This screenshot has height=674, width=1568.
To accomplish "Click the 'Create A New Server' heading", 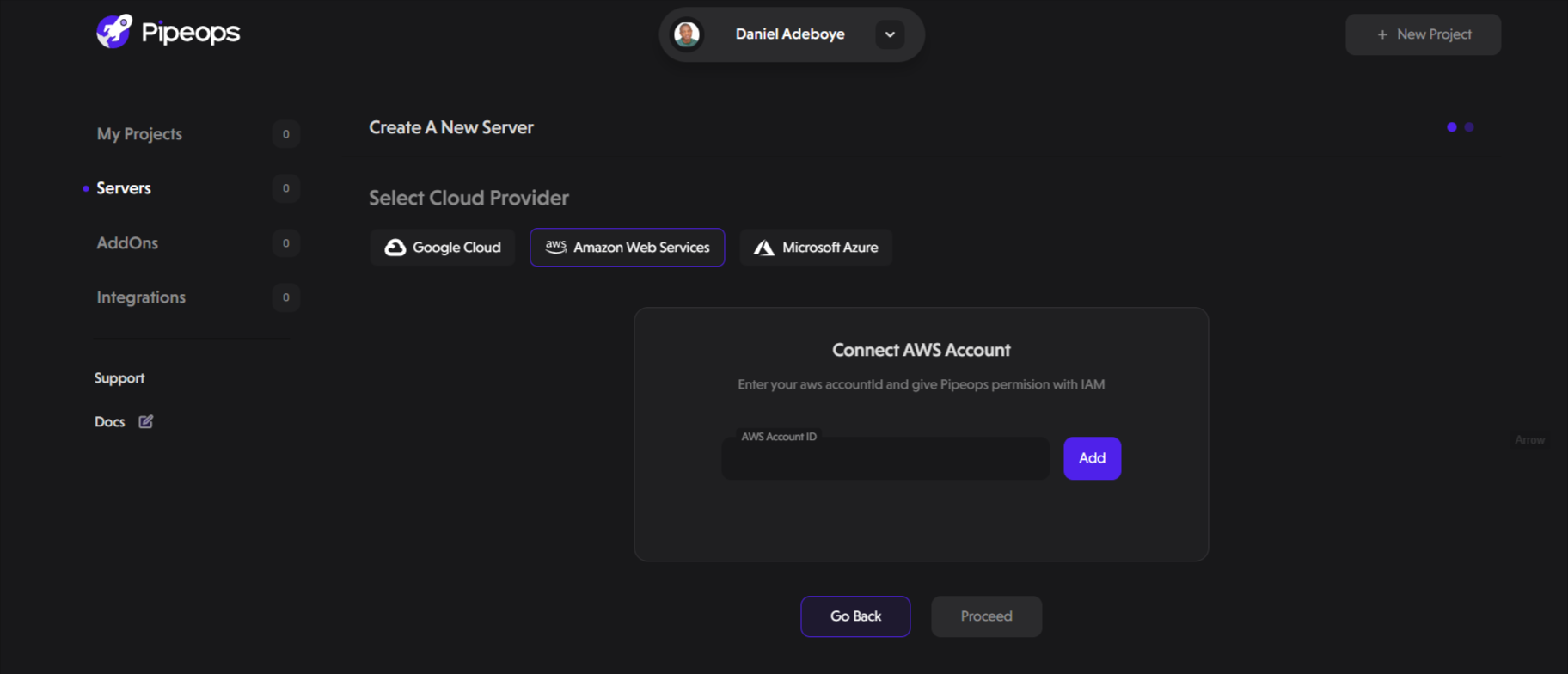I will 451,127.
